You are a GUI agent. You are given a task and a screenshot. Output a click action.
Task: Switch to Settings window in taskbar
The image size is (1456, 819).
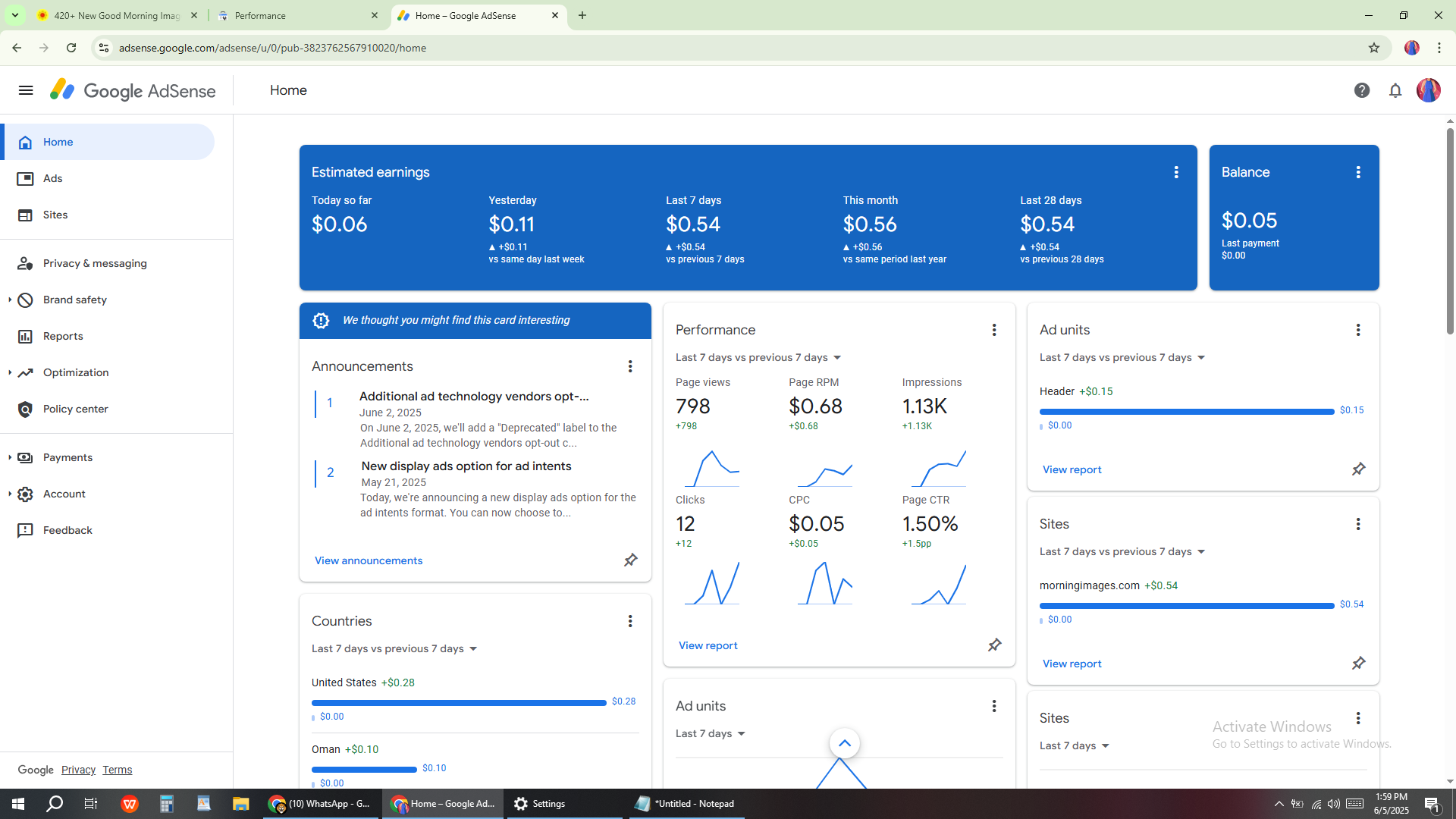pos(563,804)
